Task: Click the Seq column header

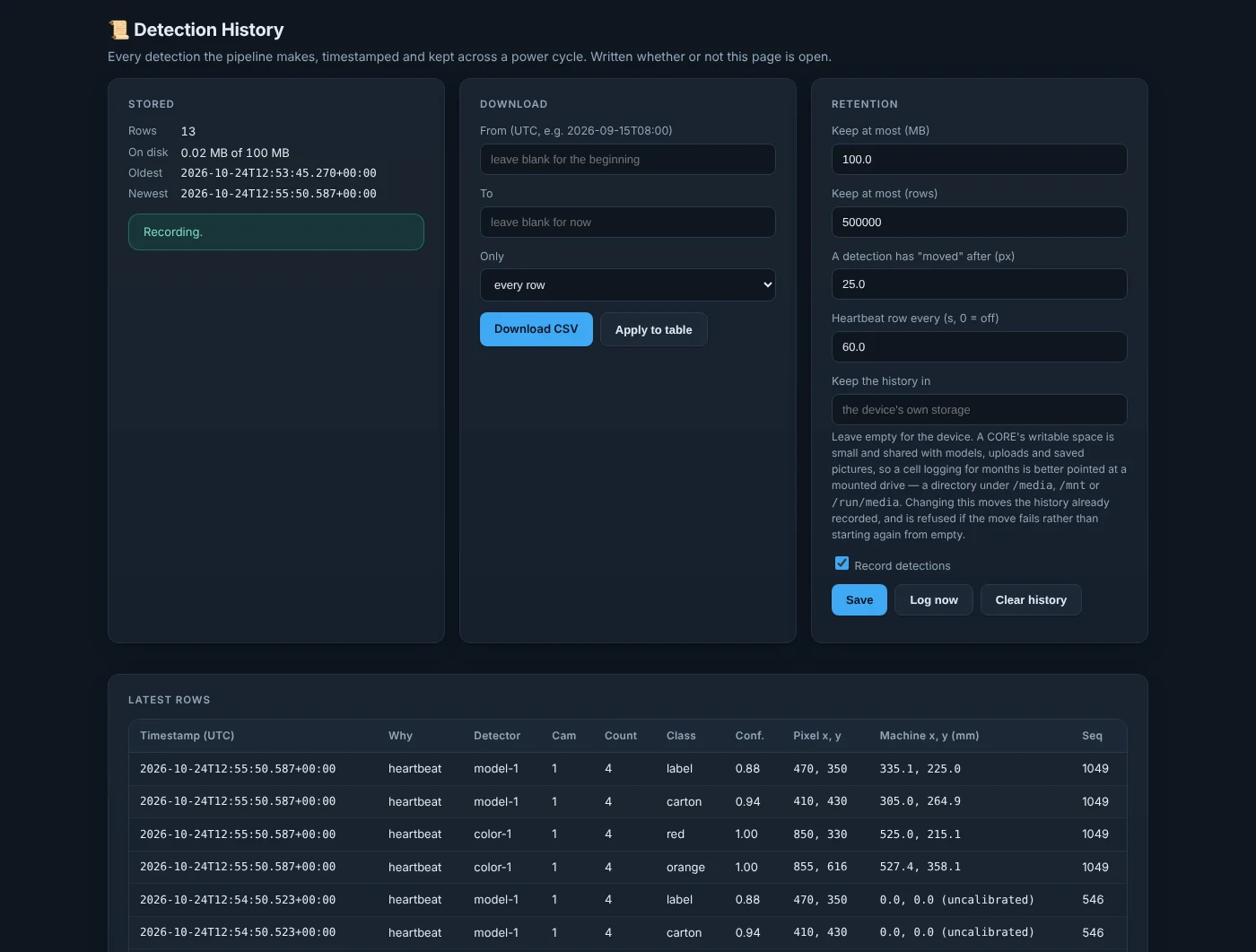Action: pos(1092,736)
